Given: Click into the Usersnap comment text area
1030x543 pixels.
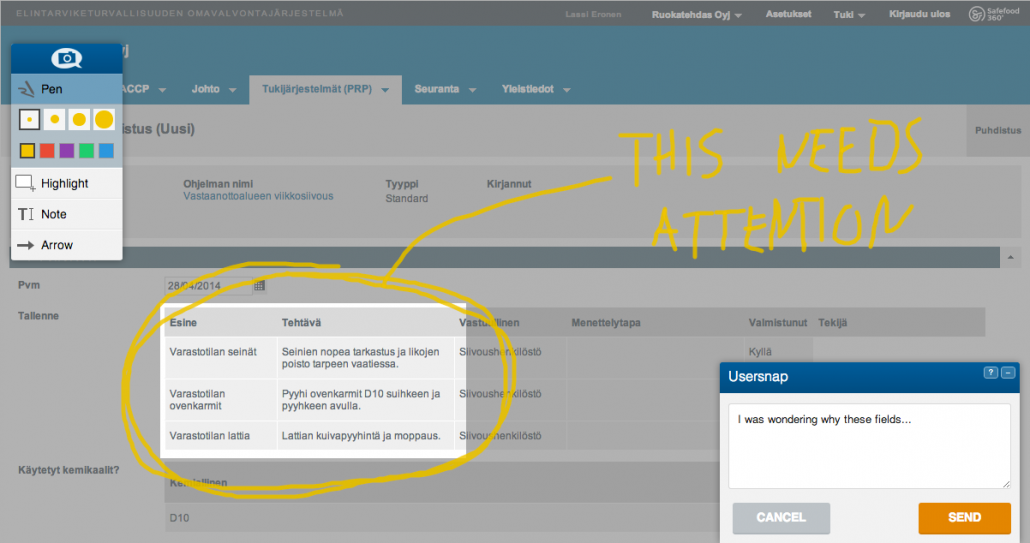Looking at the screenshot, I should click(869, 446).
